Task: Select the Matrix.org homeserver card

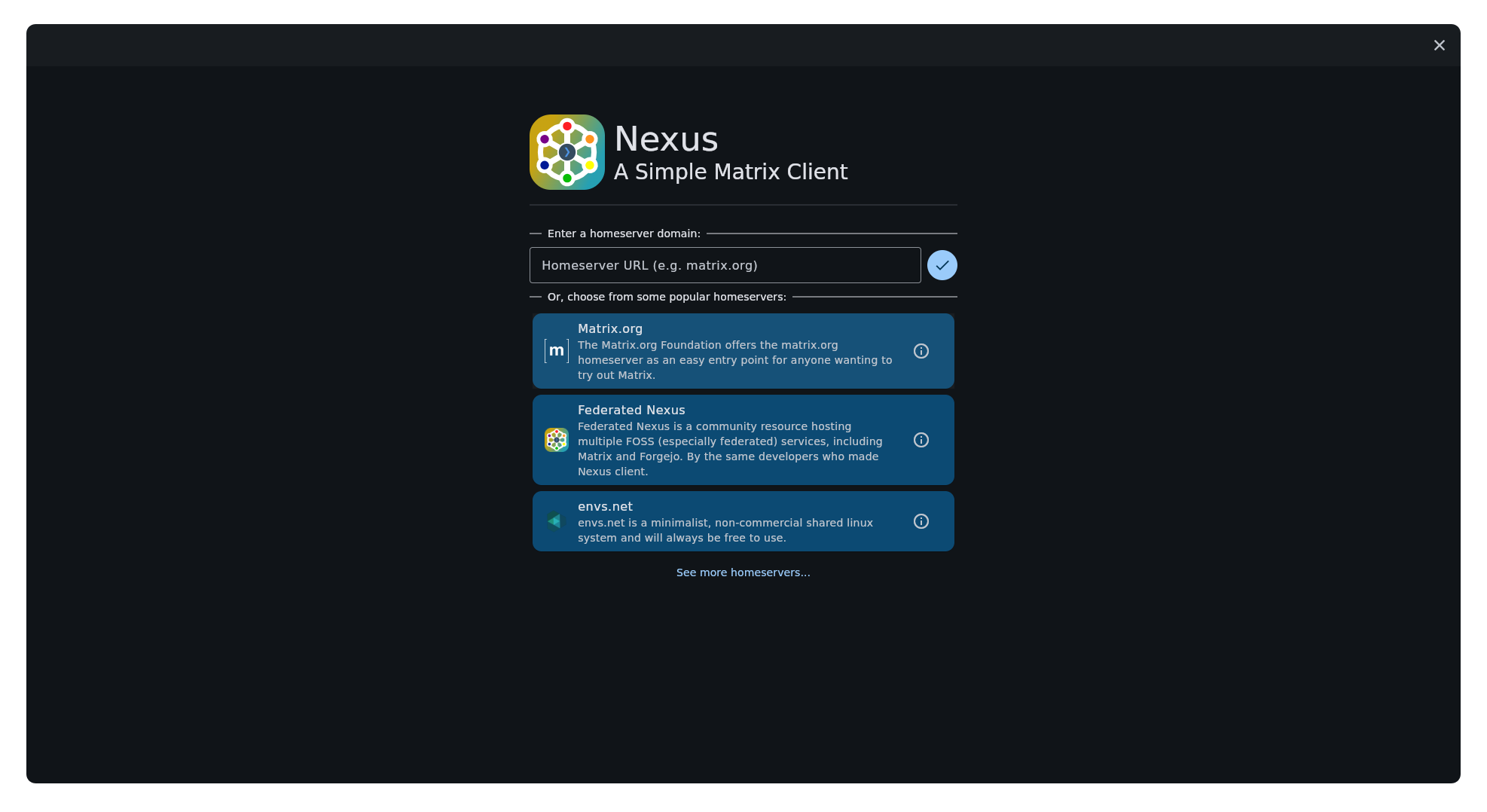Action: coord(723,350)
